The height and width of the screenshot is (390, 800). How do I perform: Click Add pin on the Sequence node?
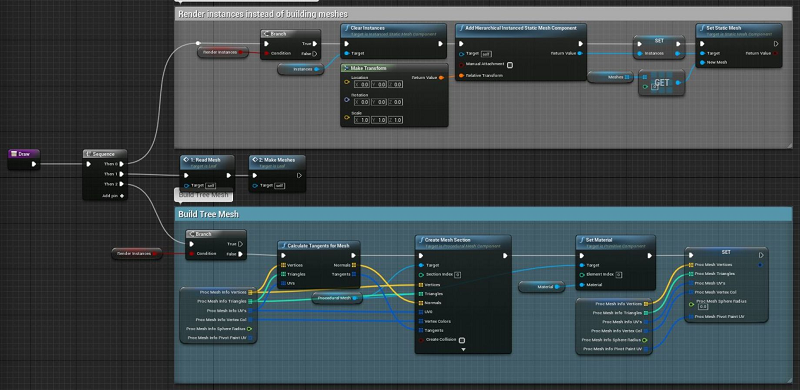[114, 195]
